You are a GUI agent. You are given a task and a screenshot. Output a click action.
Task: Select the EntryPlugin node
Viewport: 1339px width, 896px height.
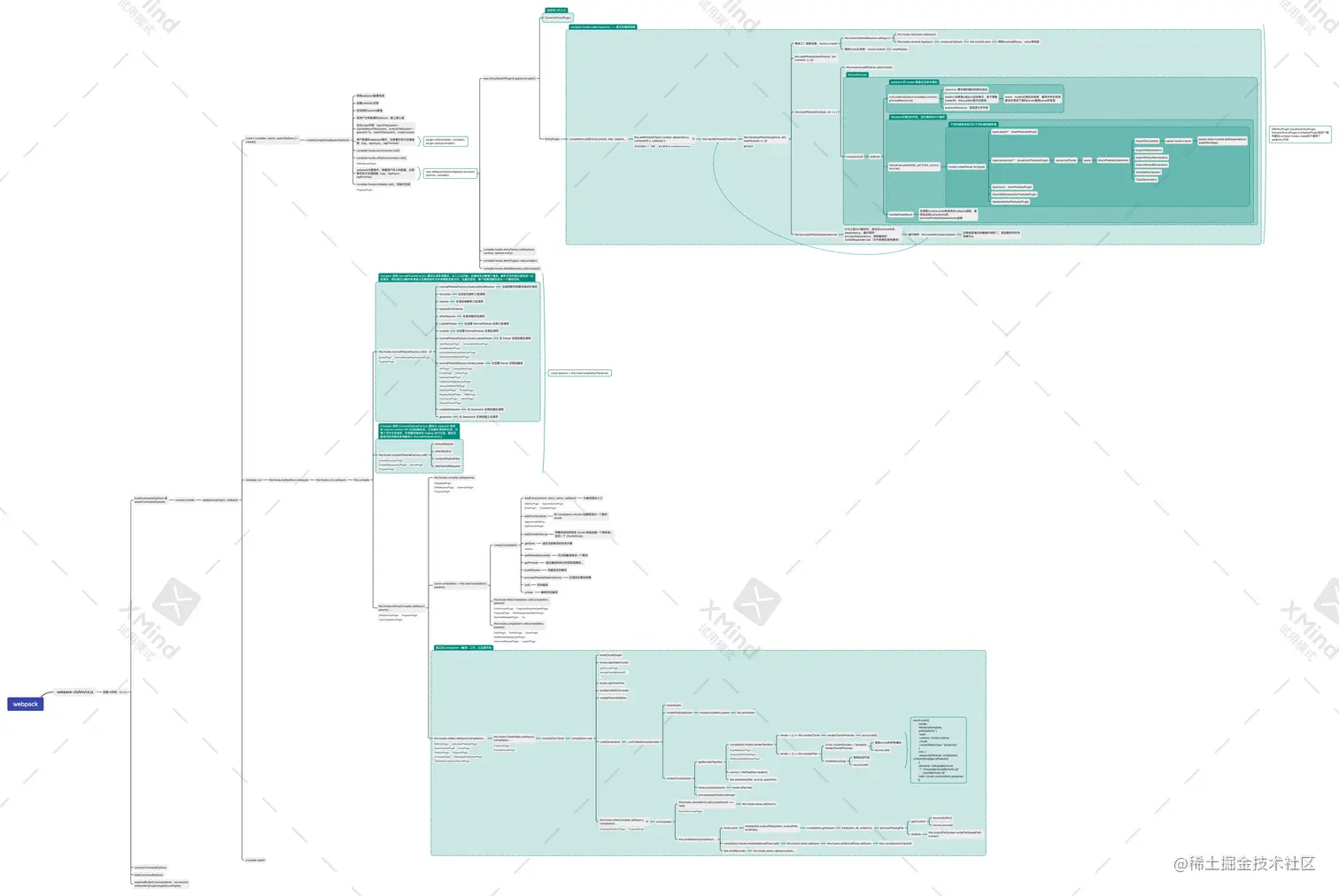[552, 139]
